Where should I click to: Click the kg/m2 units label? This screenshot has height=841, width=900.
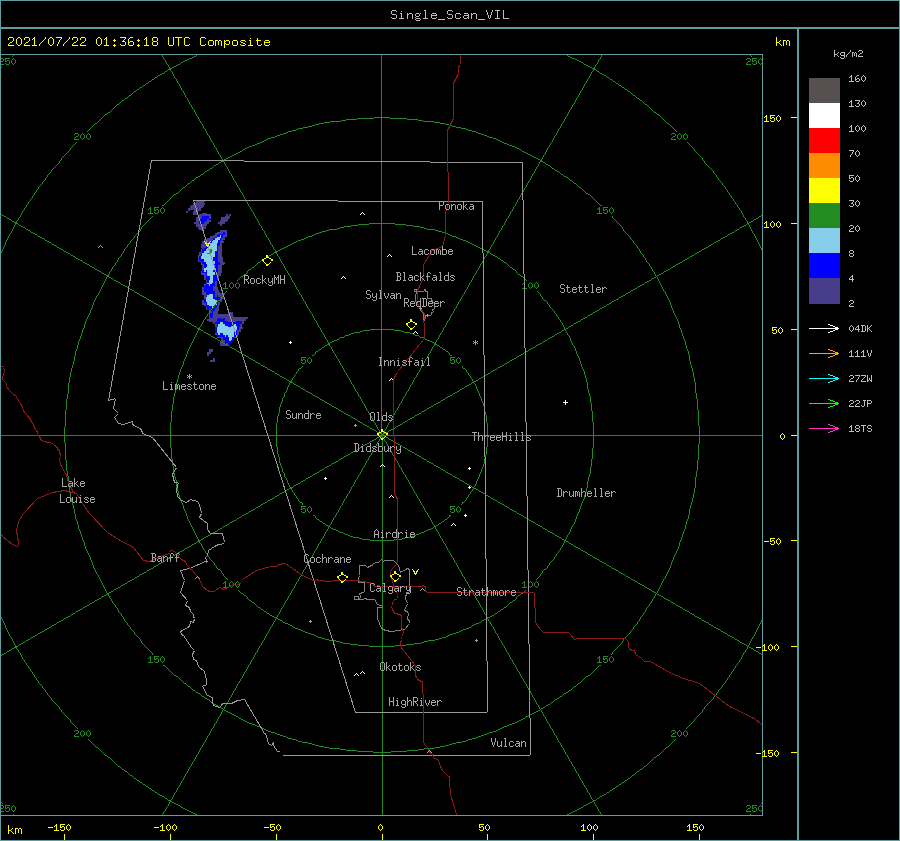tap(848, 54)
